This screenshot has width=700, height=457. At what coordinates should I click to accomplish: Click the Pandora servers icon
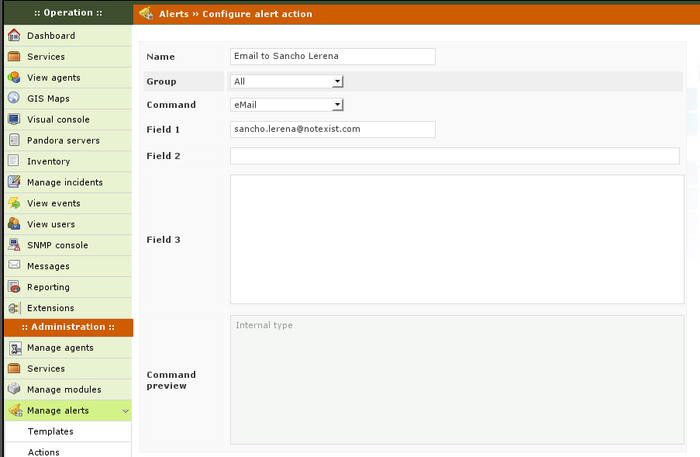14,141
